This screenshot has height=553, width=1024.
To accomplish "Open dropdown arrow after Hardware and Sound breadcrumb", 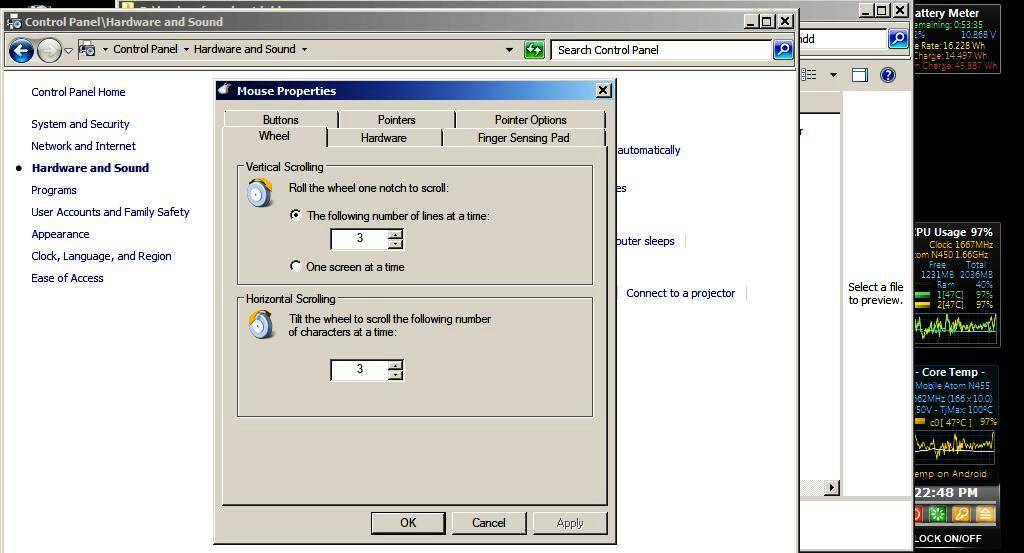I will click(304, 49).
